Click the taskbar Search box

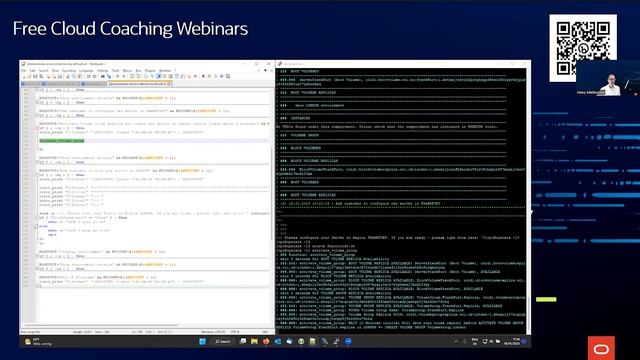(223, 341)
